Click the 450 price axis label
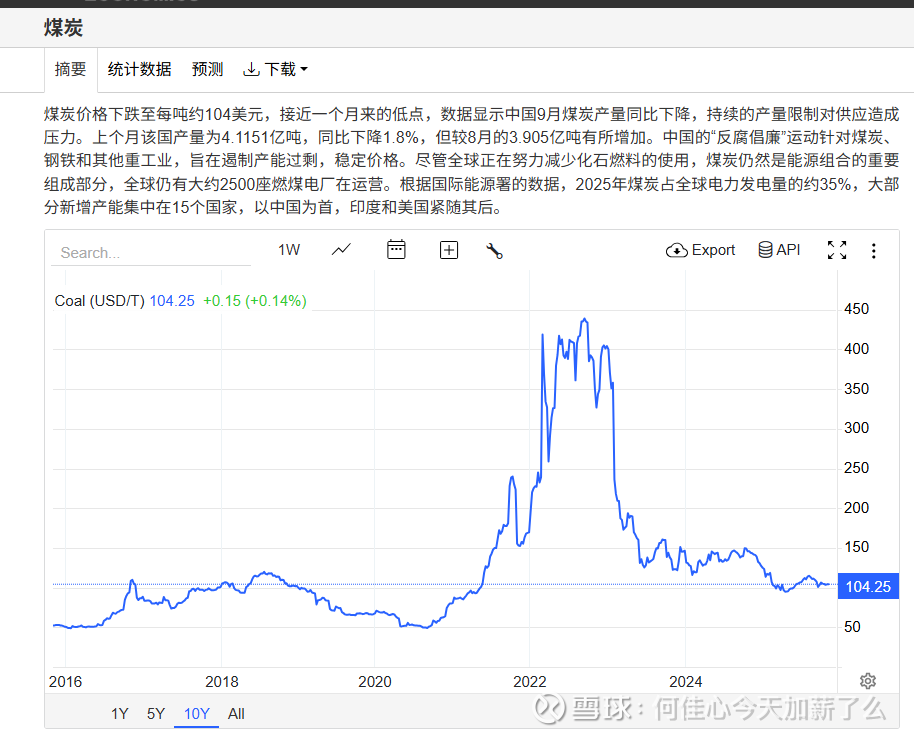 [856, 309]
